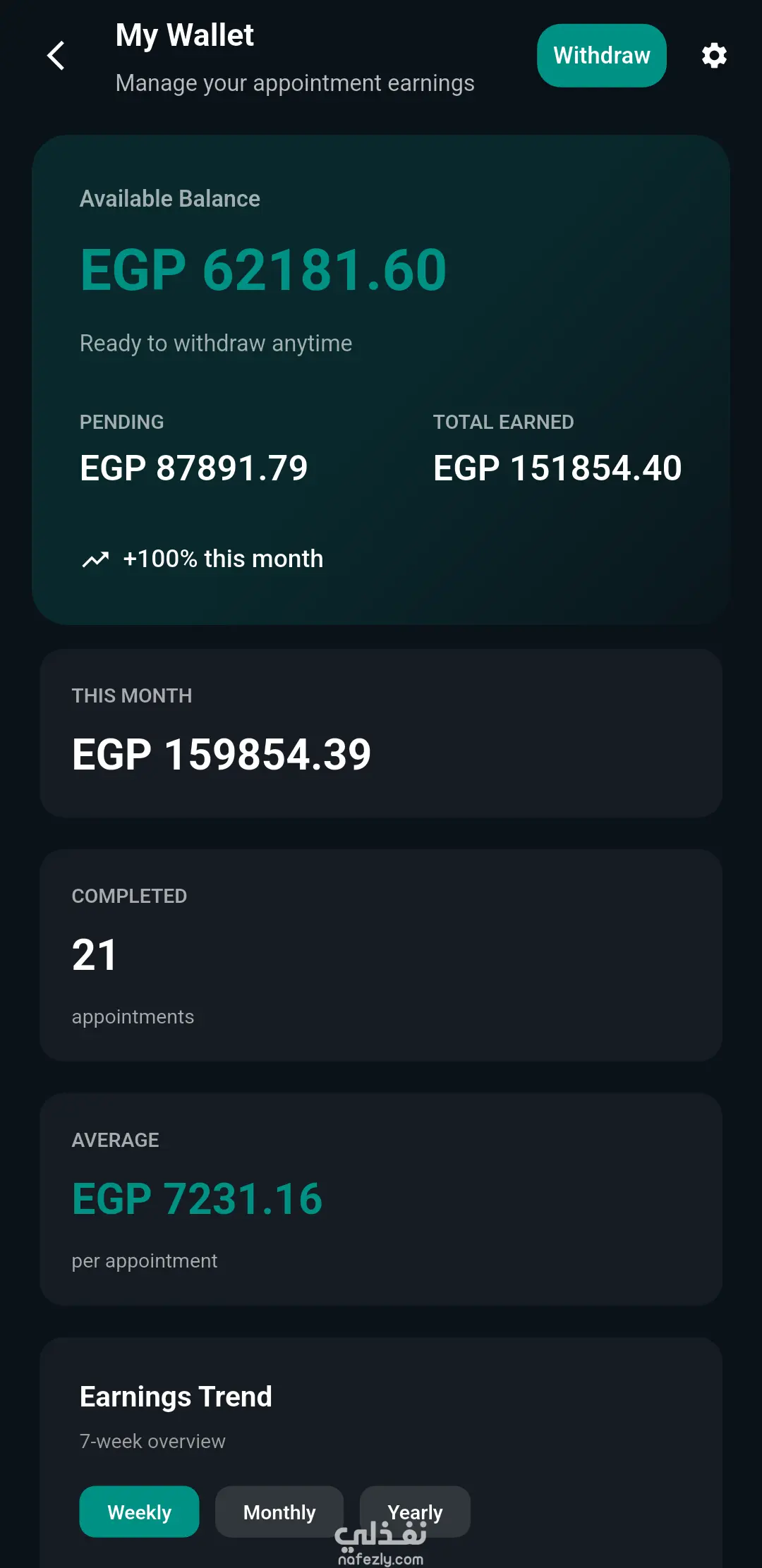Viewport: 762px width, 1568px height.
Task: Switch to Monthly earnings view
Action: pos(279,1512)
